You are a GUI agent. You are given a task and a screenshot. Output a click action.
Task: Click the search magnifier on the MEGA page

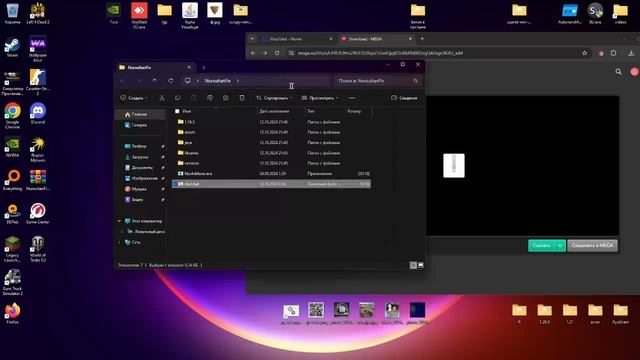(x=619, y=72)
